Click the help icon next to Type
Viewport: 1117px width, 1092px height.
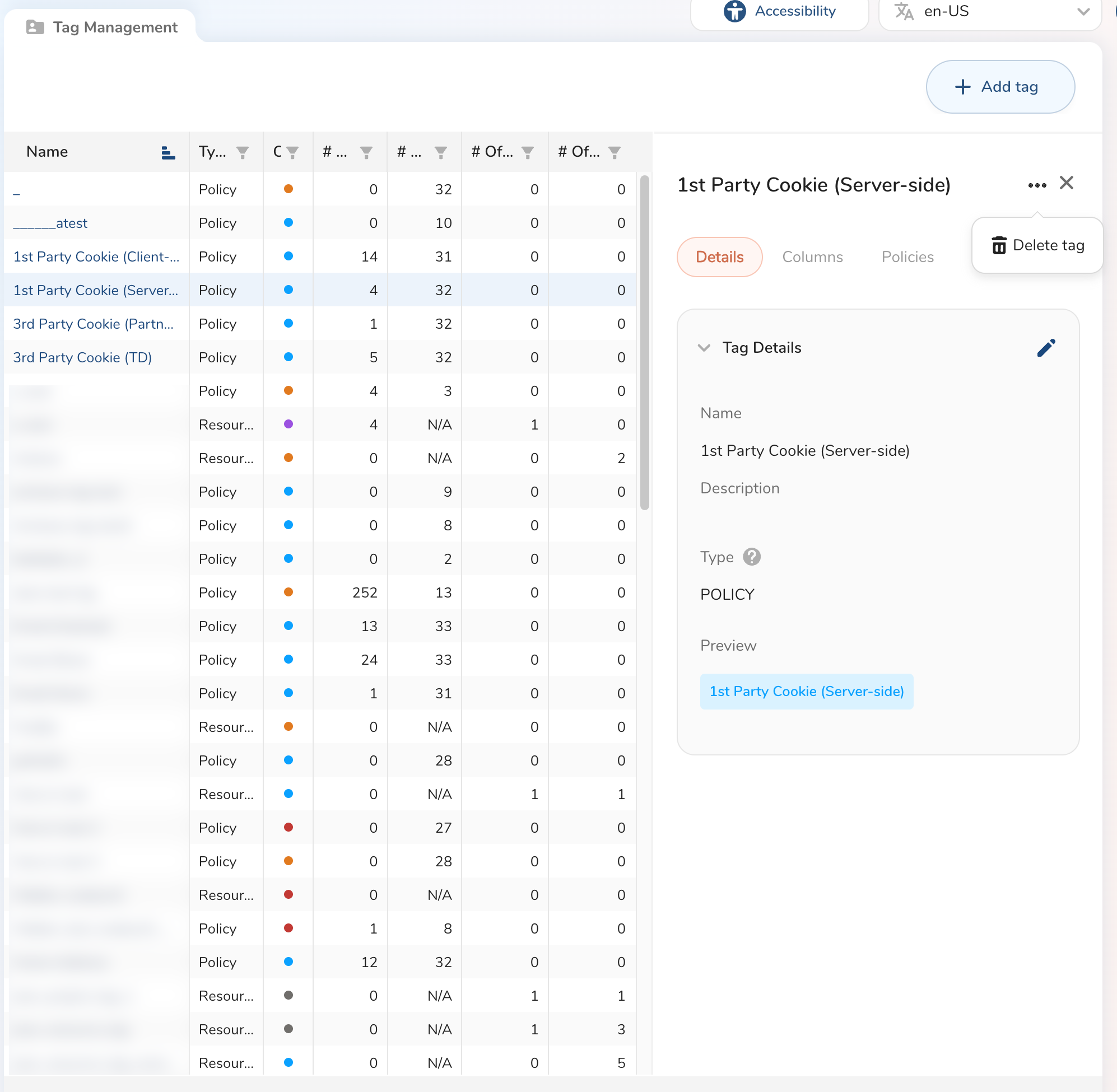click(x=751, y=557)
